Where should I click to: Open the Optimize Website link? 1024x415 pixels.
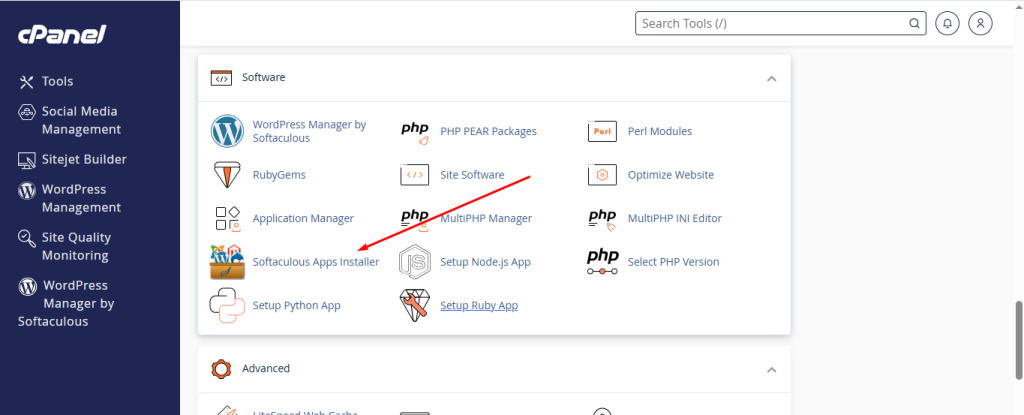(x=670, y=175)
